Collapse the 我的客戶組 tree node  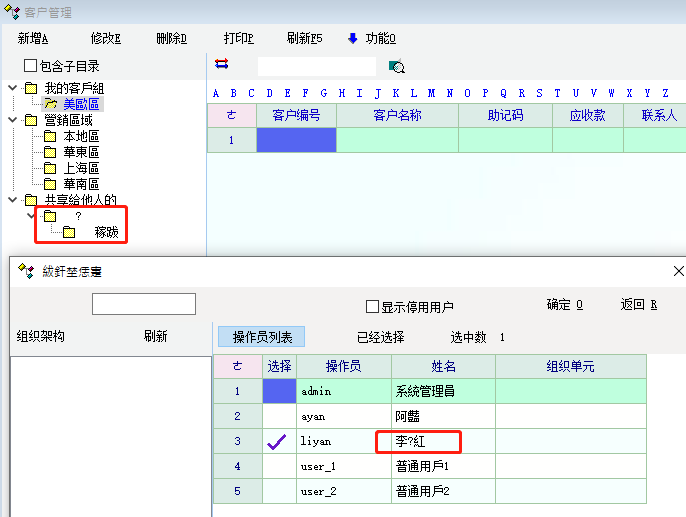coord(12,88)
